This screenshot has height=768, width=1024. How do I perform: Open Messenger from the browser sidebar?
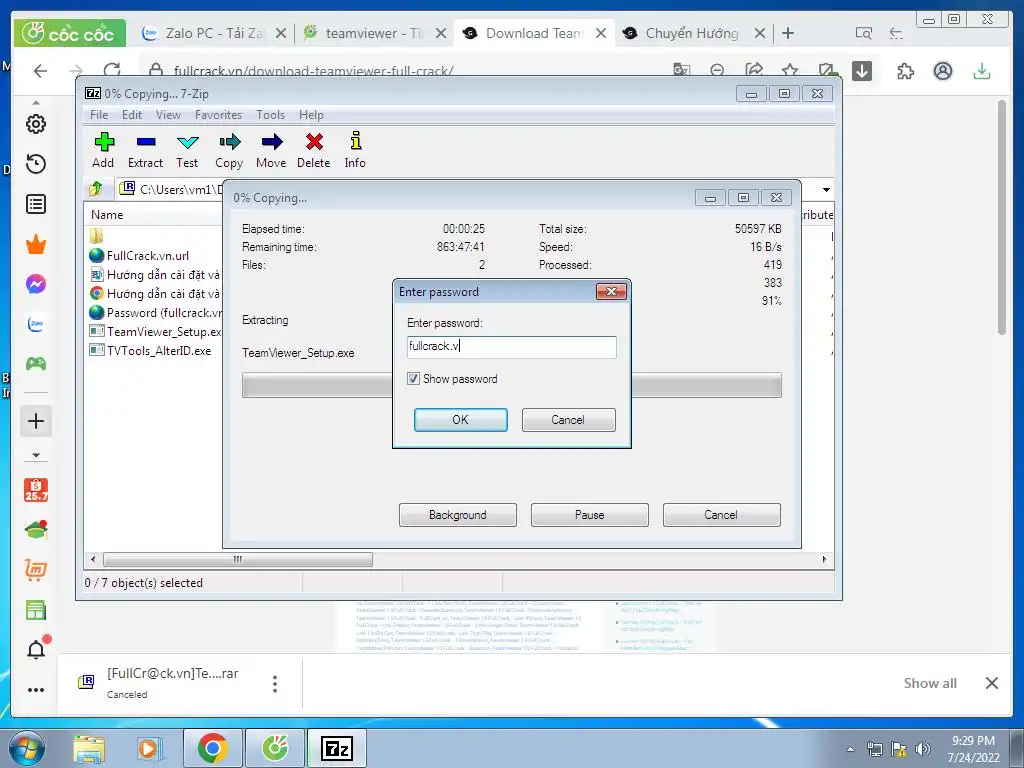click(36, 284)
